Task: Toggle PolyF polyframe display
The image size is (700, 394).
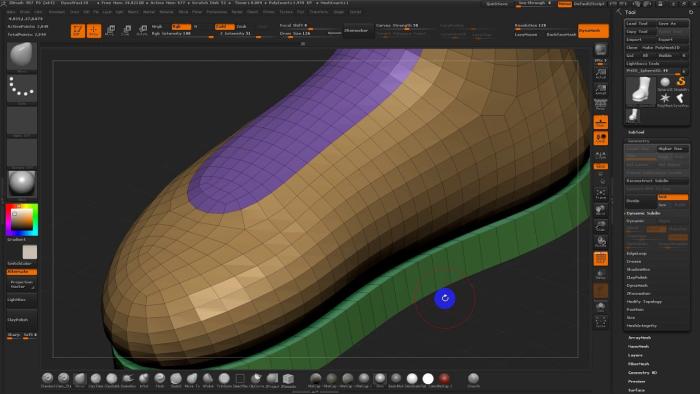Action: coord(600,258)
